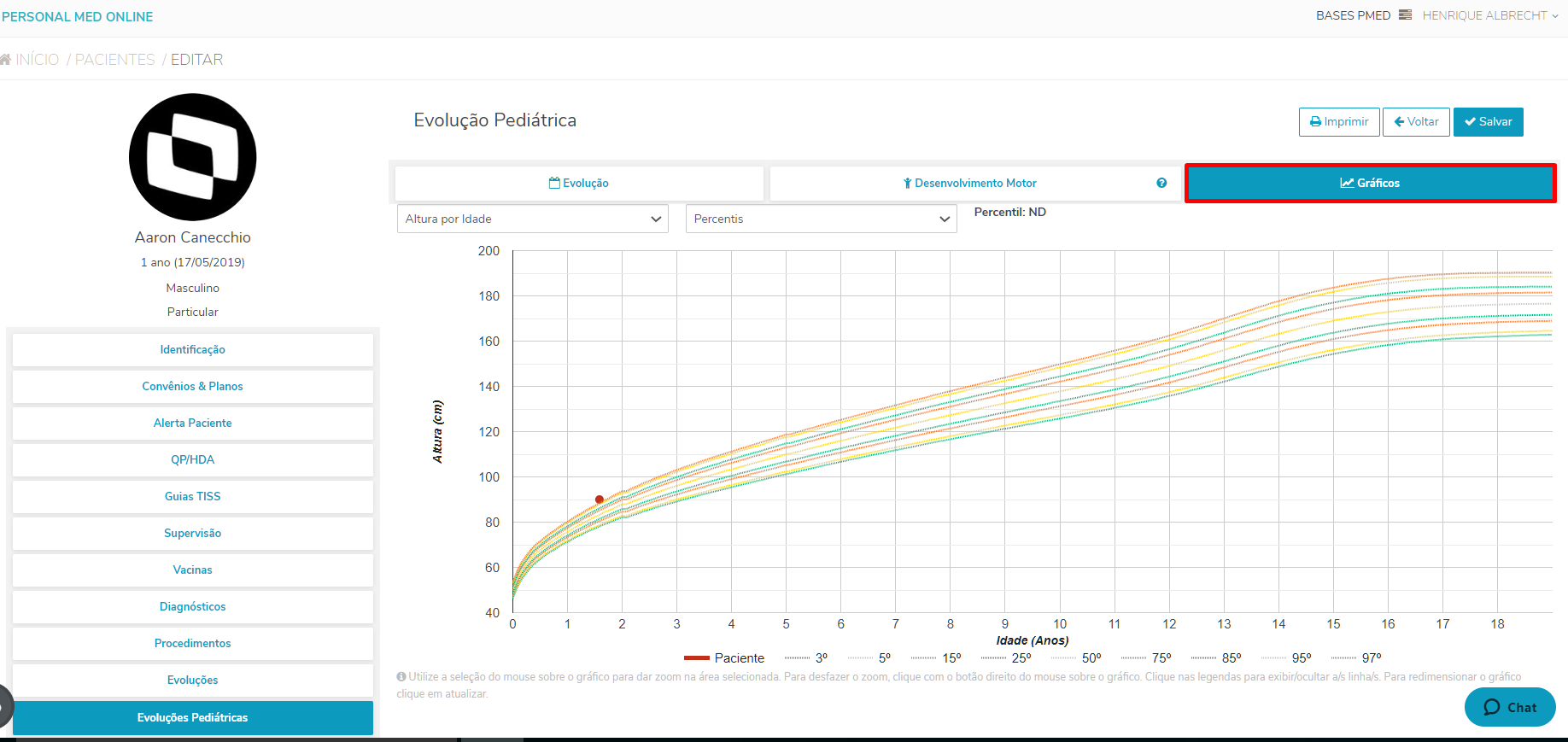Toggle the 15º percentile legend line
This screenshot has width=1568, height=742.
click(x=936, y=658)
